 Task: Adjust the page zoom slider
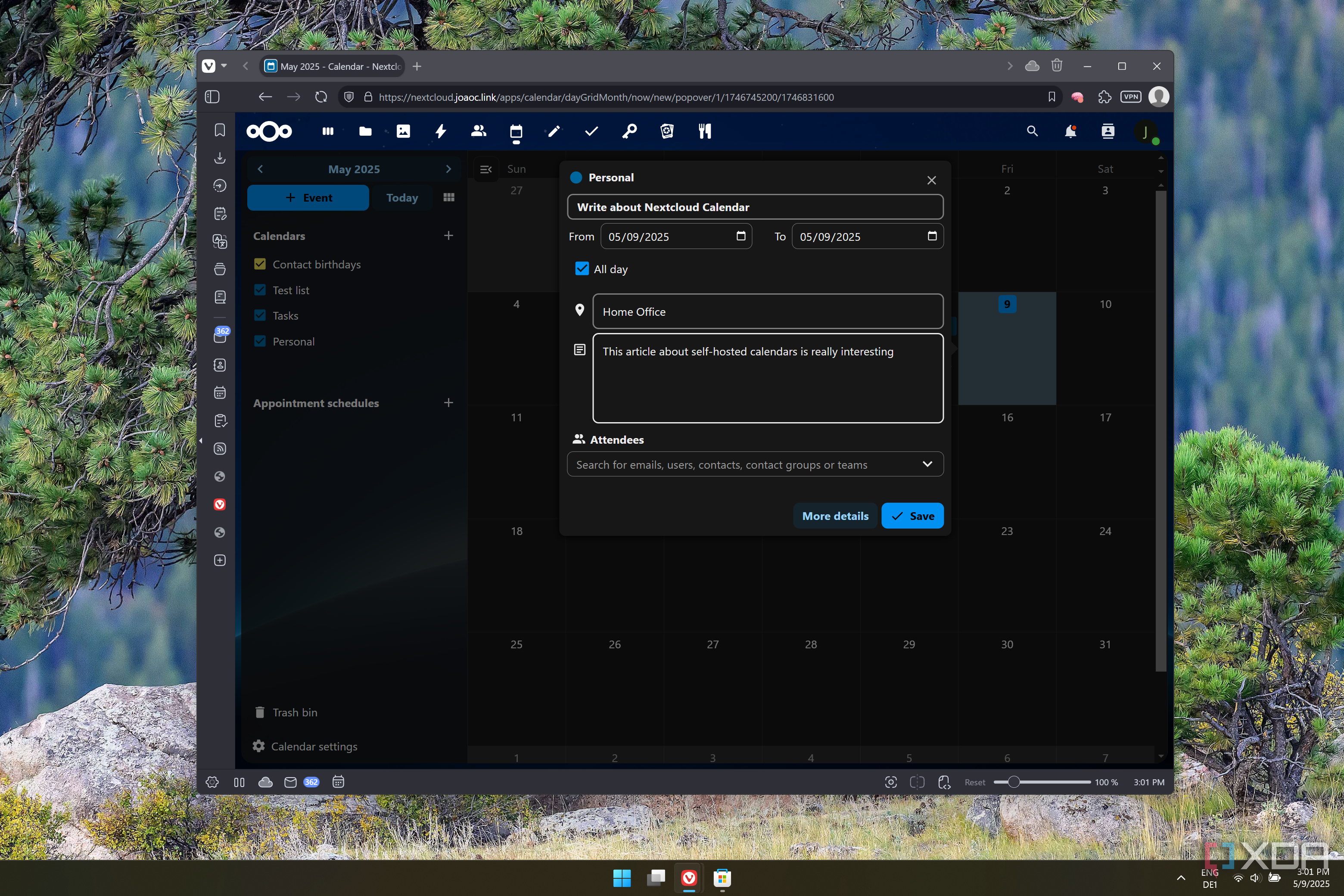pos(1013,782)
